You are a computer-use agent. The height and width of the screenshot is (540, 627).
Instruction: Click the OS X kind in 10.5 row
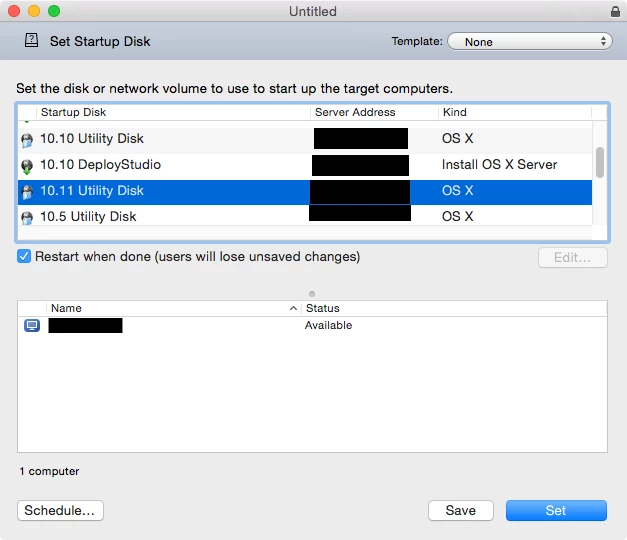(x=457, y=216)
